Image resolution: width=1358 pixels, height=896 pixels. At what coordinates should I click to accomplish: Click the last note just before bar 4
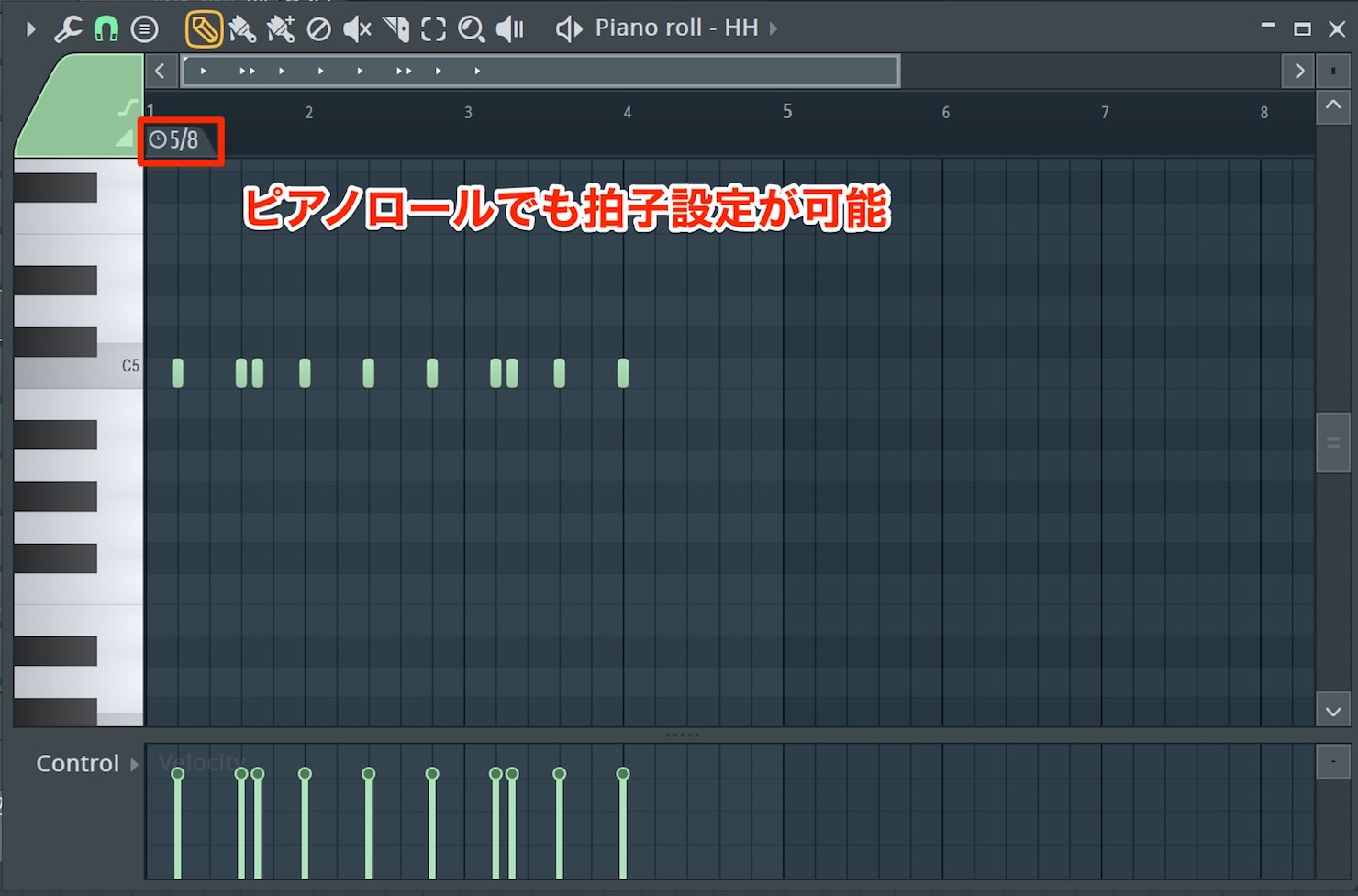623,373
